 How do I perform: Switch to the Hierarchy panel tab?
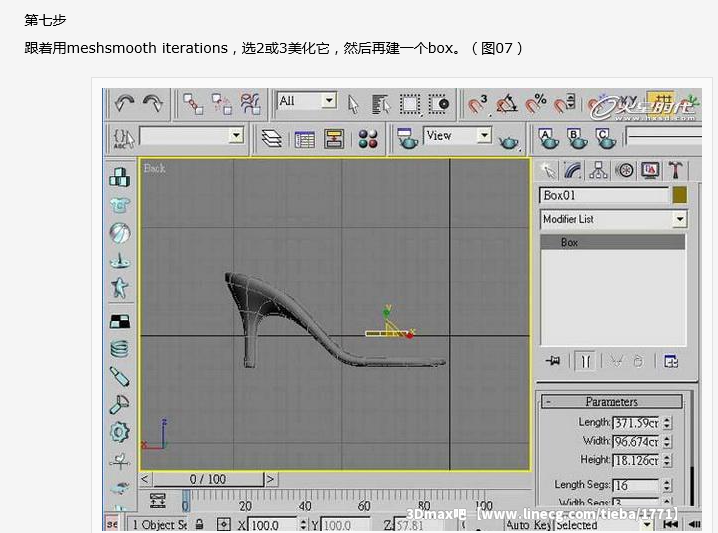pyautogui.click(x=598, y=170)
